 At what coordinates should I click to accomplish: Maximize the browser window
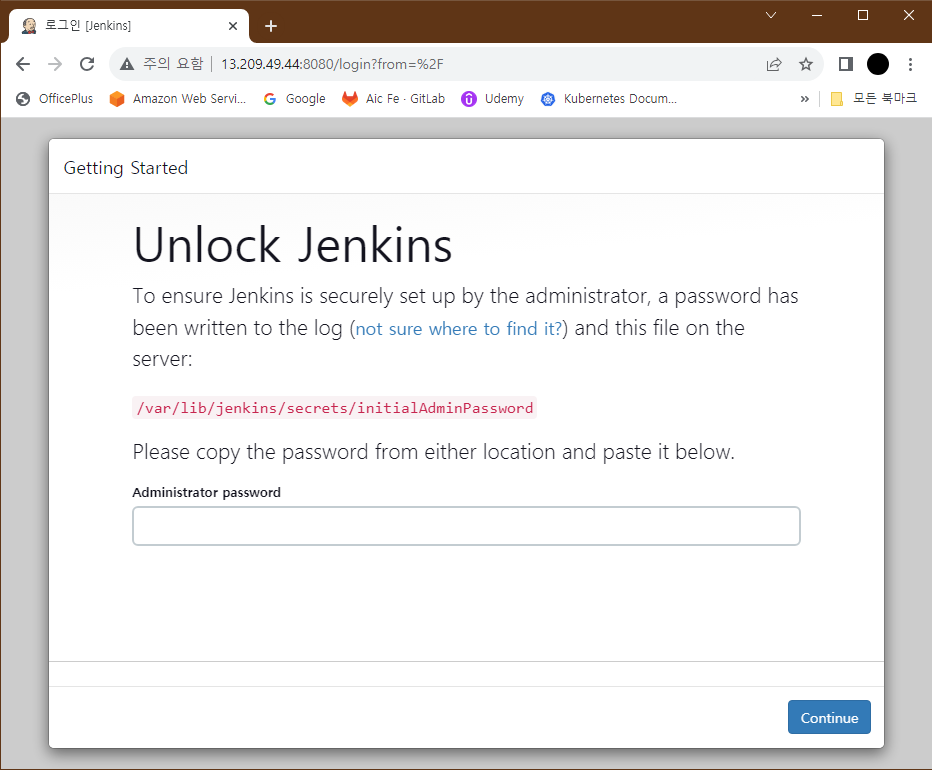click(x=863, y=15)
